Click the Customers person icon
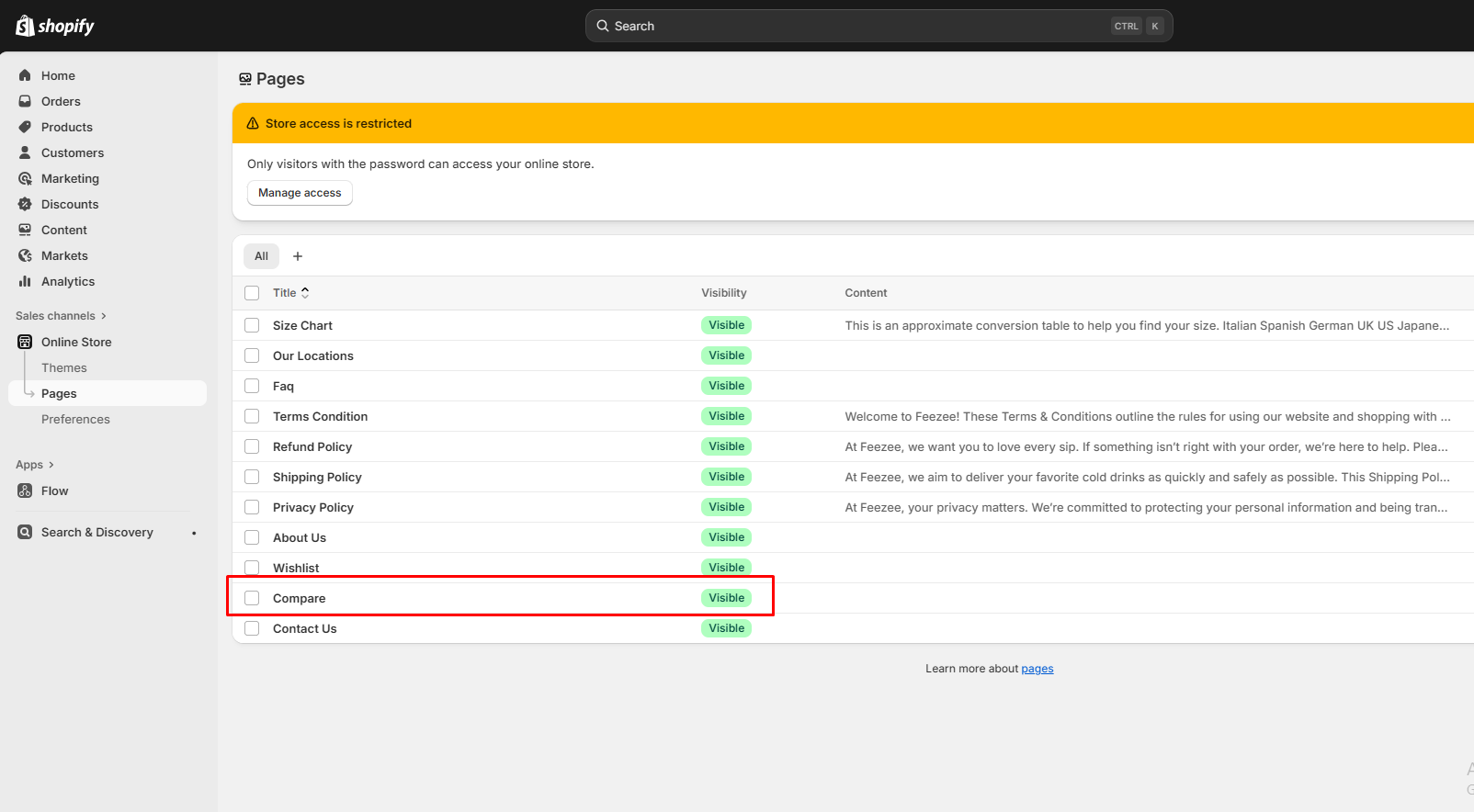The height and width of the screenshot is (812, 1474). tap(25, 152)
